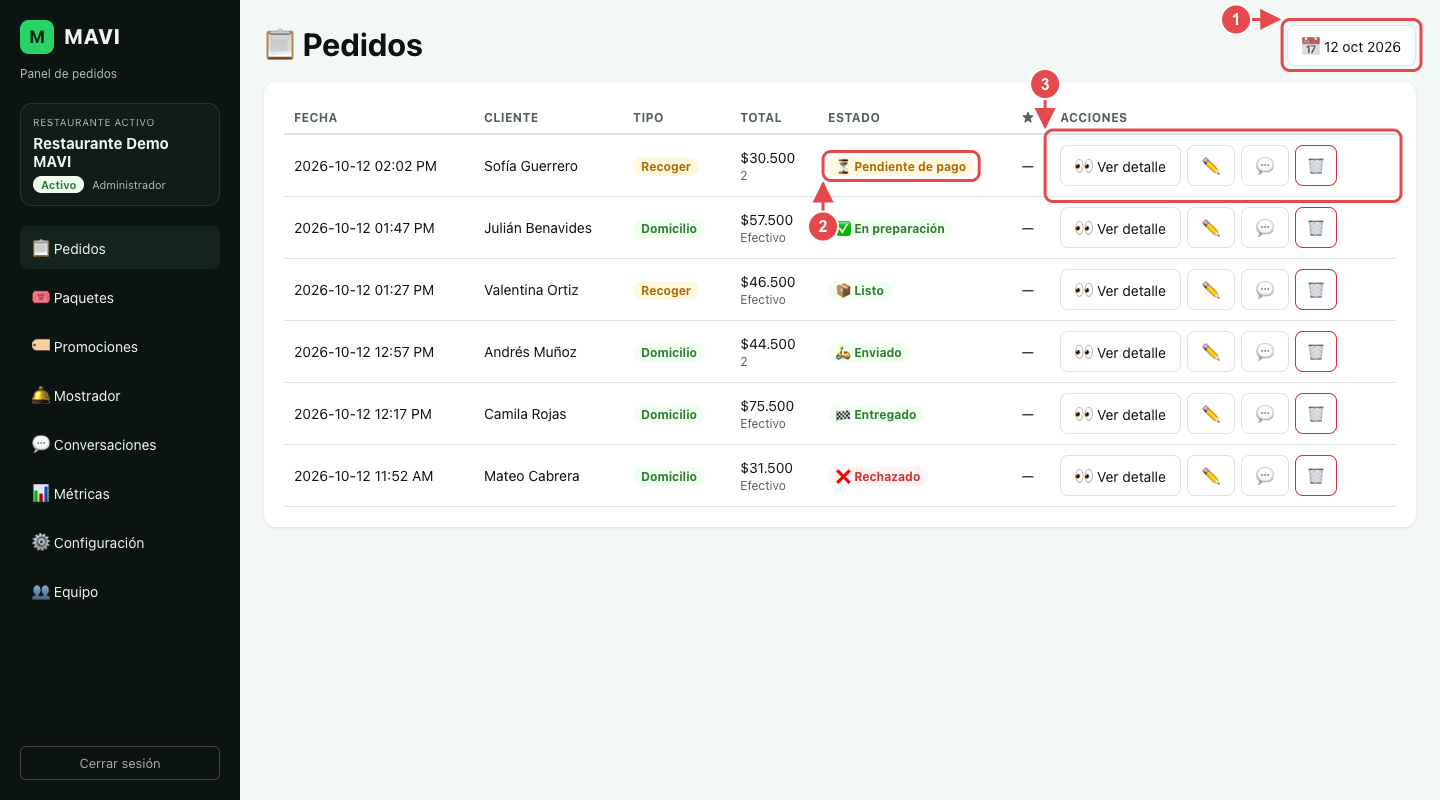The height and width of the screenshot is (800, 1440).
Task: Edit Andrés Muñoz's order with pencil icon
Action: 1211,352
